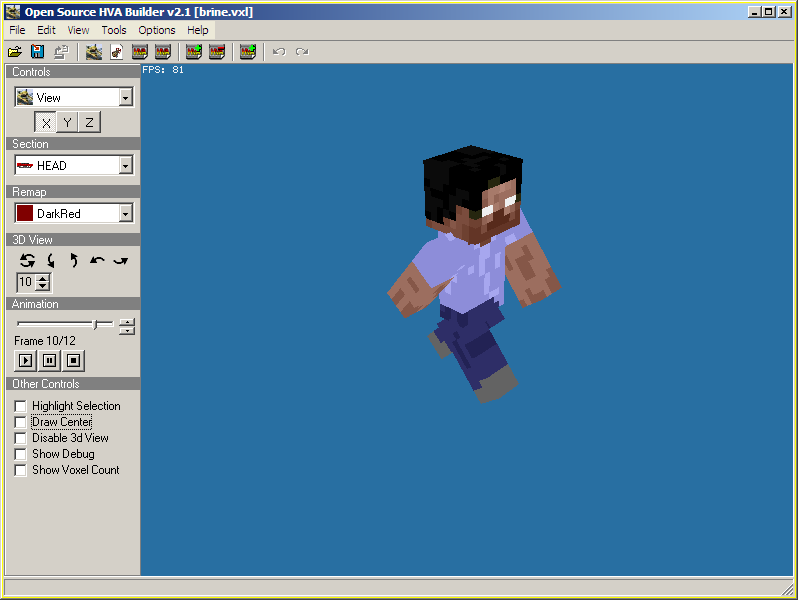The height and width of the screenshot is (600, 798).
Task: Click the rotation step value field
Action: coord(27,282)
